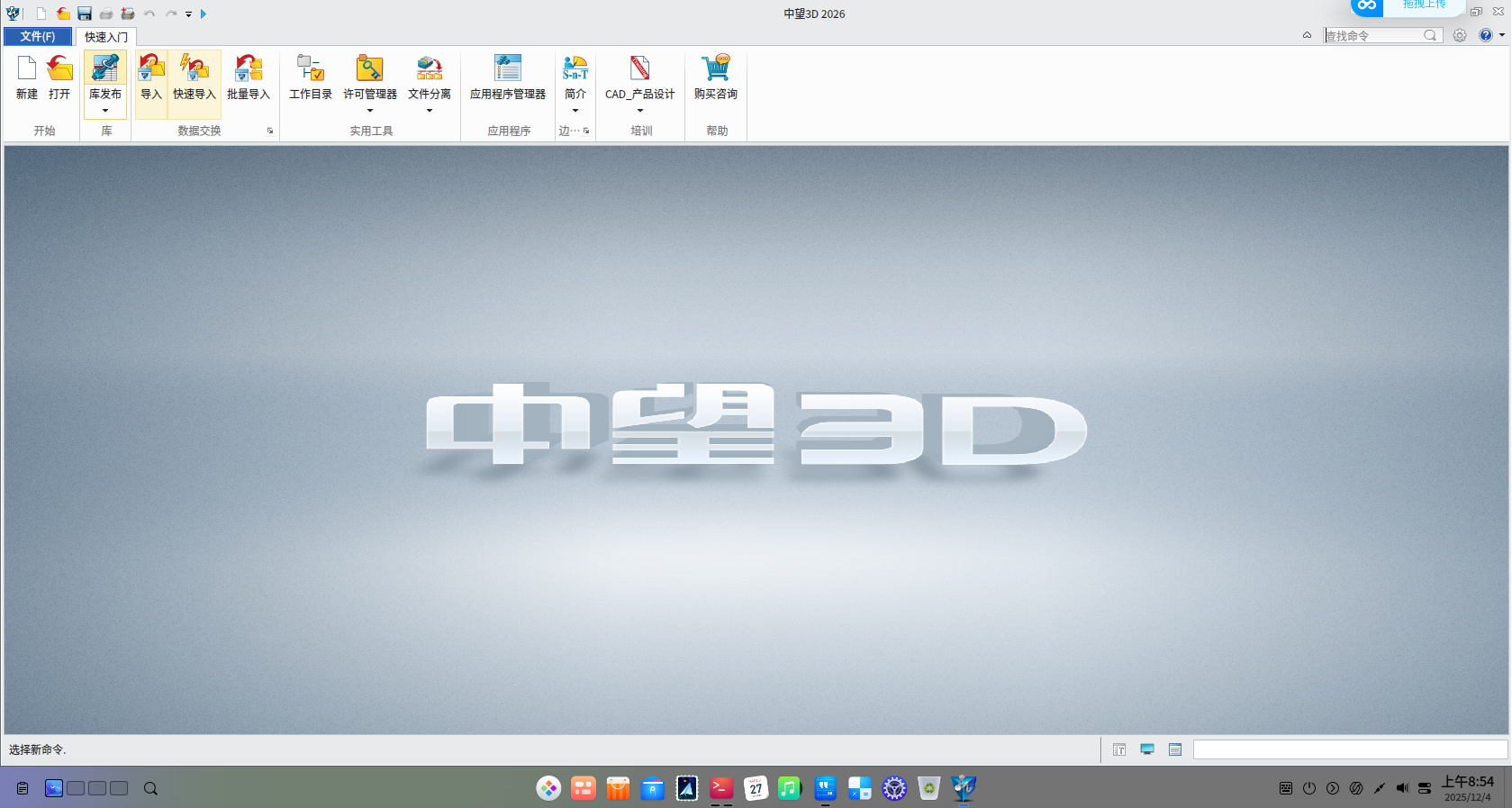Viewport: 1512px width, 808px height.
Task: Collapse the ribbon with the up chevron
Action: (x=1307, y=35)
